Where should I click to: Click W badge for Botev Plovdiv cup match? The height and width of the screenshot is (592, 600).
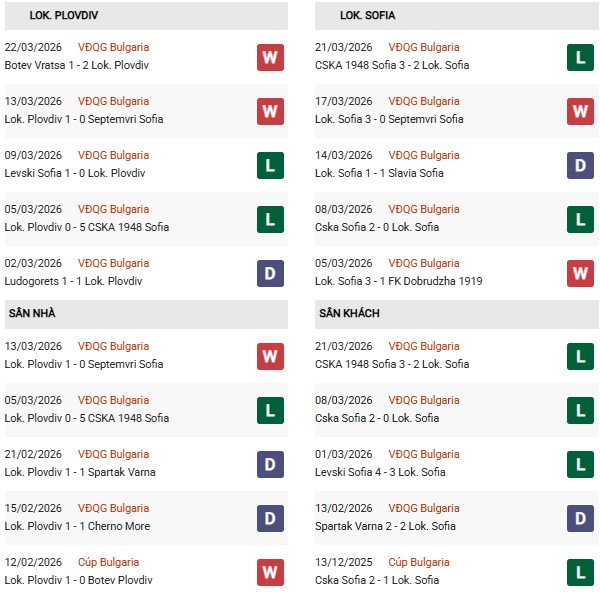tap(270, 572)
